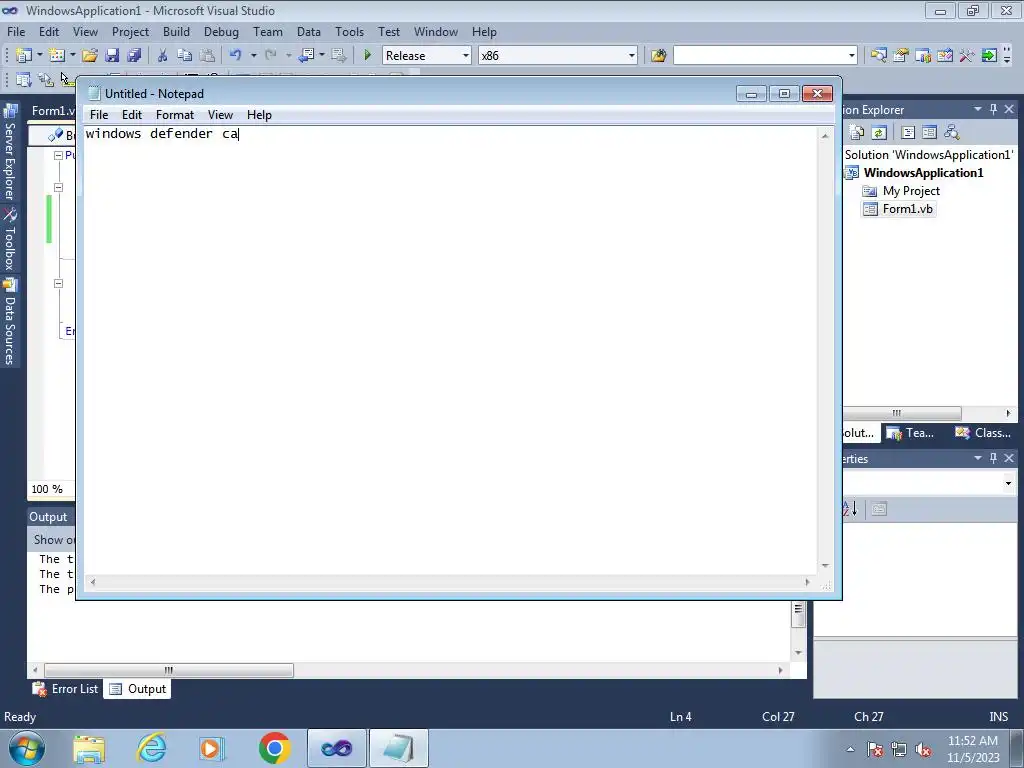Image resolution: width=1024 pixels, height=768 pixels.
Task: Click the Add New Item toolbar icon
Action: click(57, 56)
